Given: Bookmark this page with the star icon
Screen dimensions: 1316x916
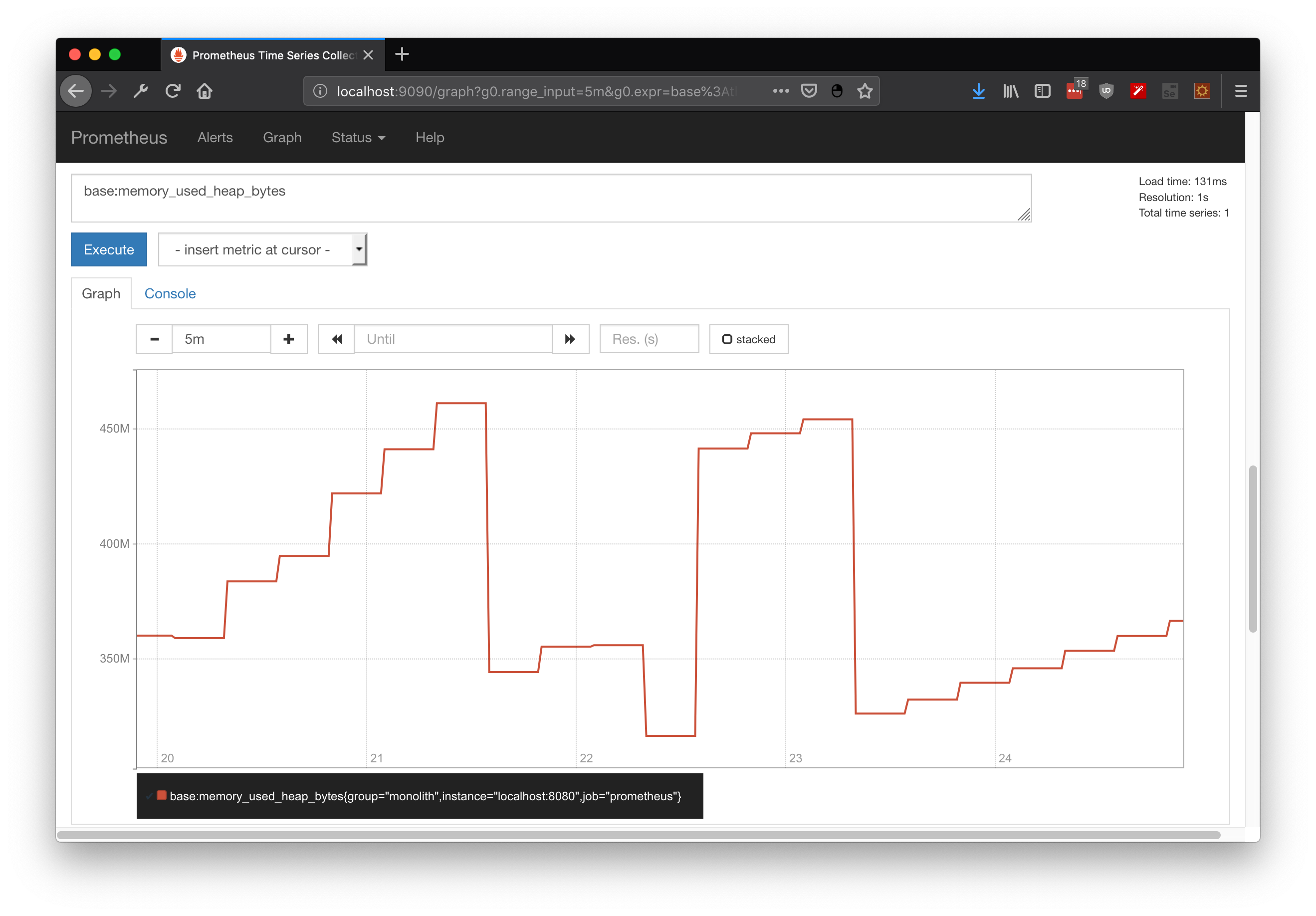Looking at the screenshot, I should click(x=865, y=91).
